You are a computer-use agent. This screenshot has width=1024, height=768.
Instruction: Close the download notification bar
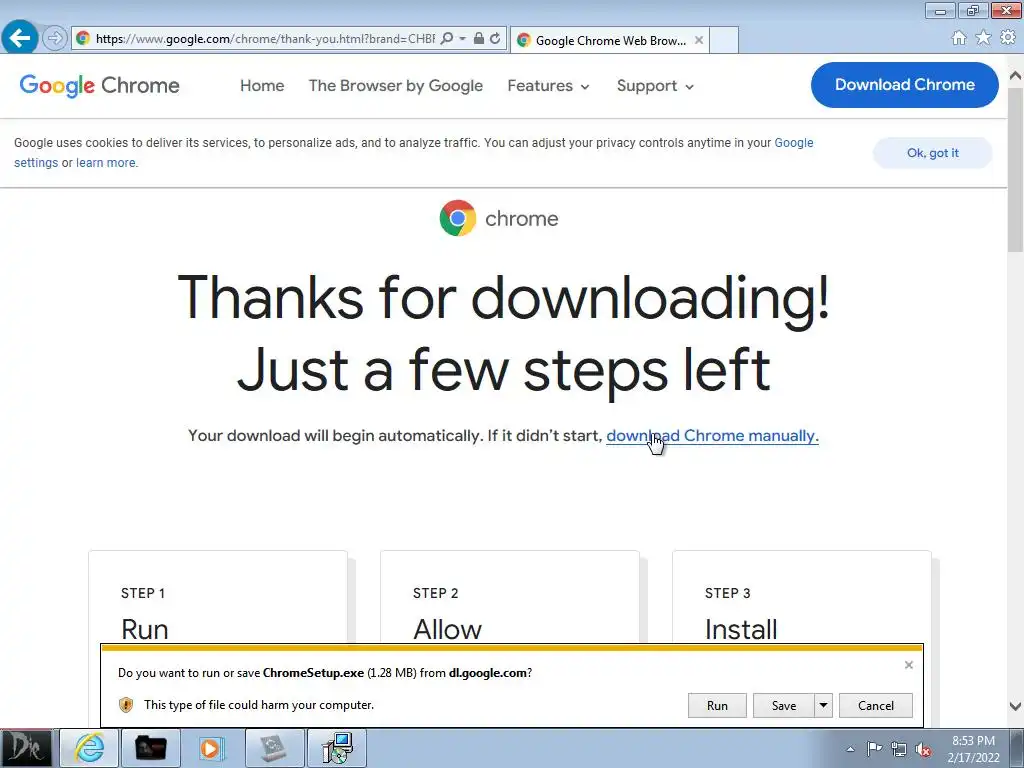click(x=908, y=665)
